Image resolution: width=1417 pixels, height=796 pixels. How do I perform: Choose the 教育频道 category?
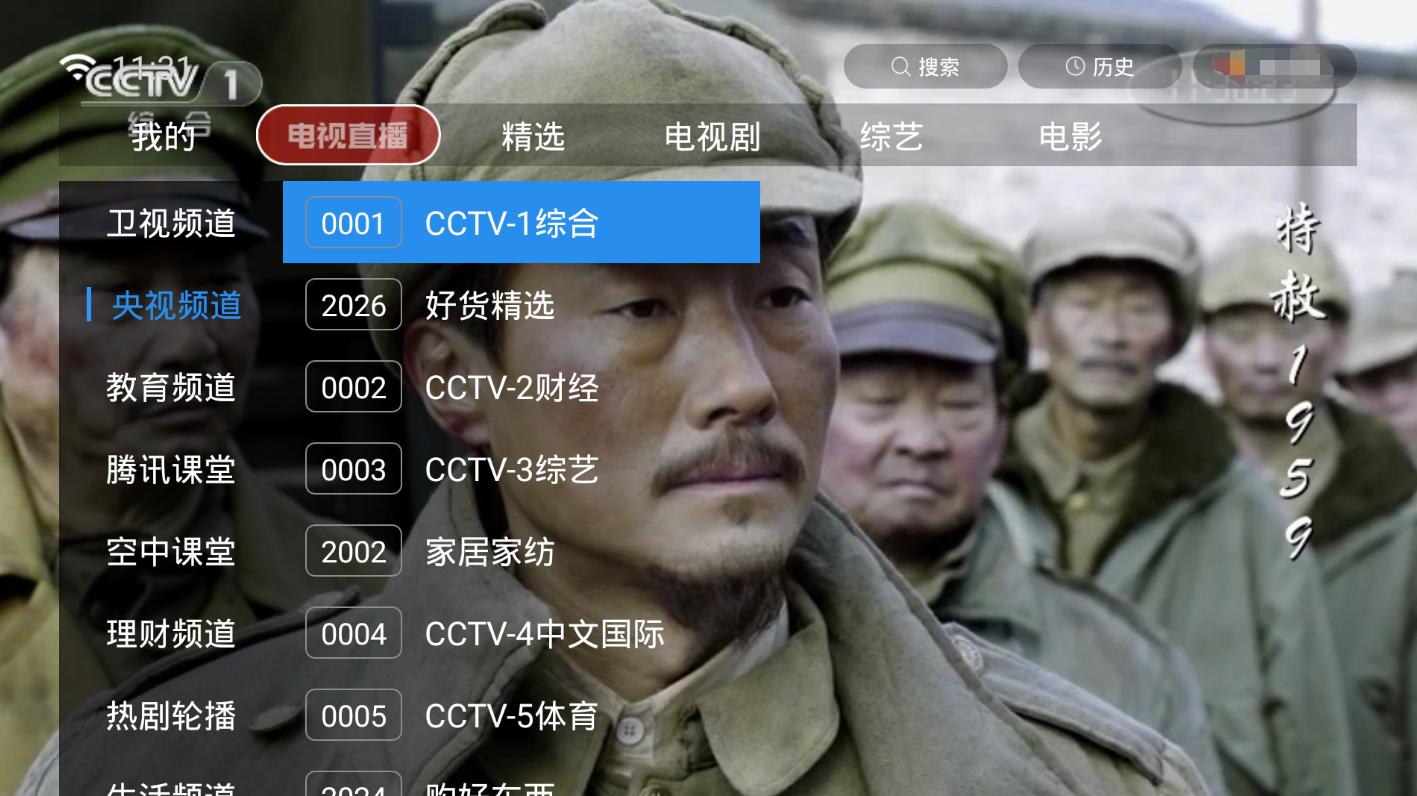click(x=171, y=387)
